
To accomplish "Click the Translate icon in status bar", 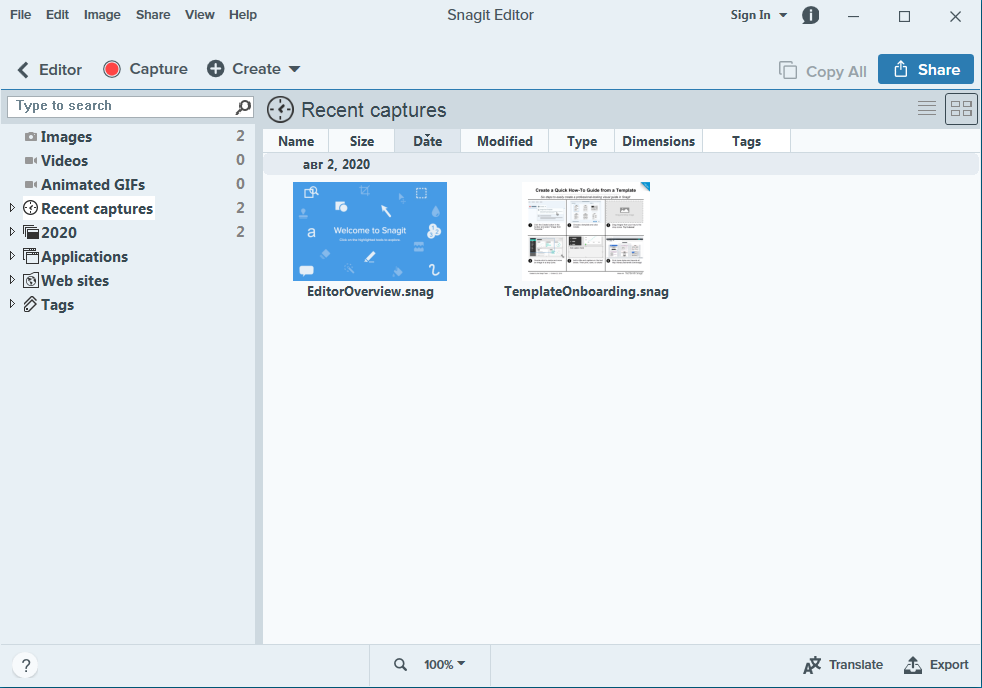I will pyautogui.click(x=813, y=665).
